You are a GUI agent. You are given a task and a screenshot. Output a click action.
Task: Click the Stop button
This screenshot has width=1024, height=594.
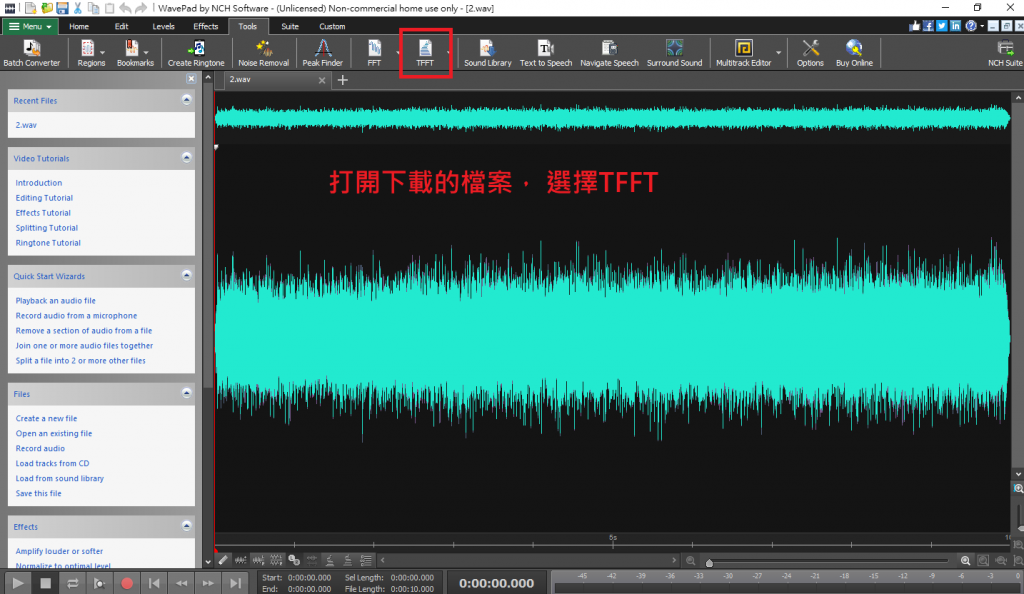[x=45, y=583]
